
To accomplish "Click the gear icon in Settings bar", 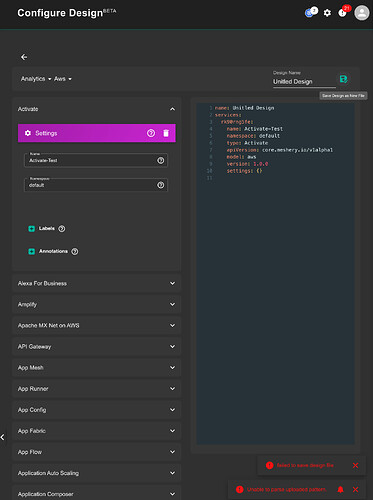I will coord(28,133).
